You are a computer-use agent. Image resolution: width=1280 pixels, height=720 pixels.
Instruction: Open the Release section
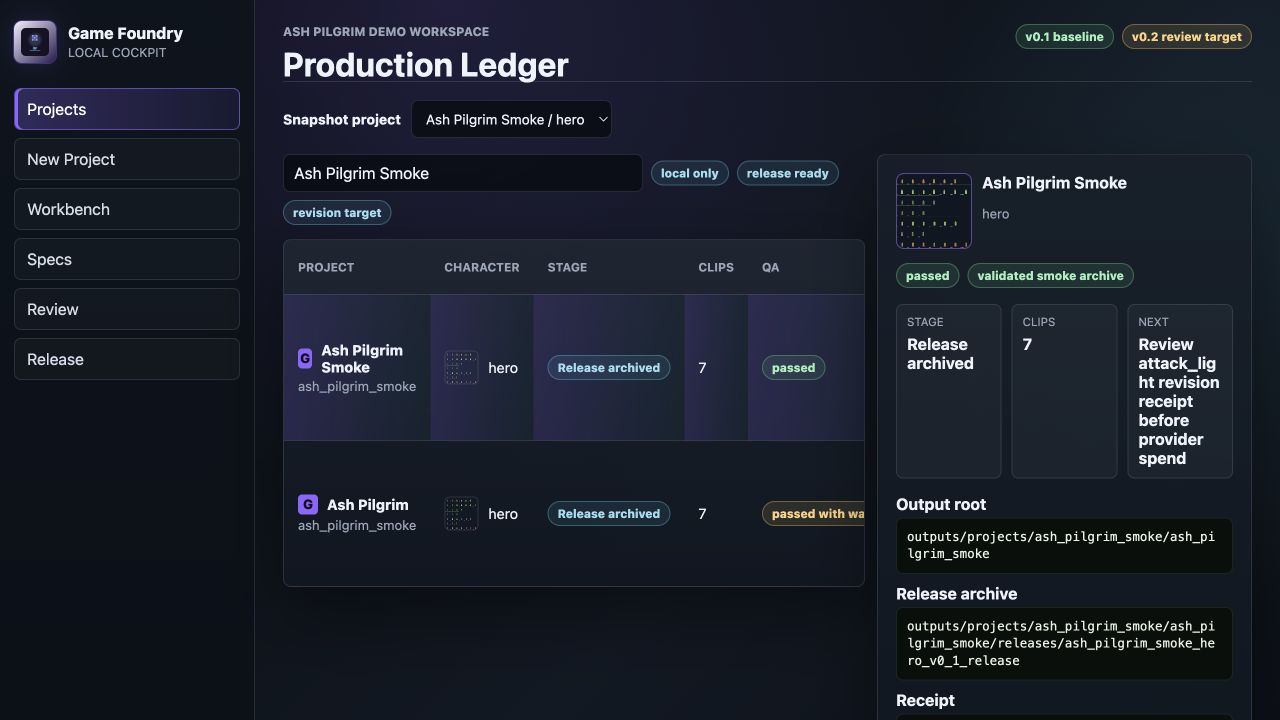[127, 359]
